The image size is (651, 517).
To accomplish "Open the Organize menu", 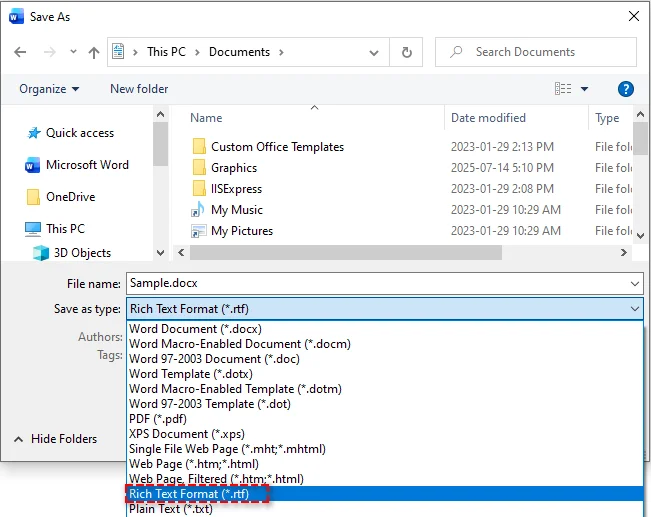I will pos(49,89).
